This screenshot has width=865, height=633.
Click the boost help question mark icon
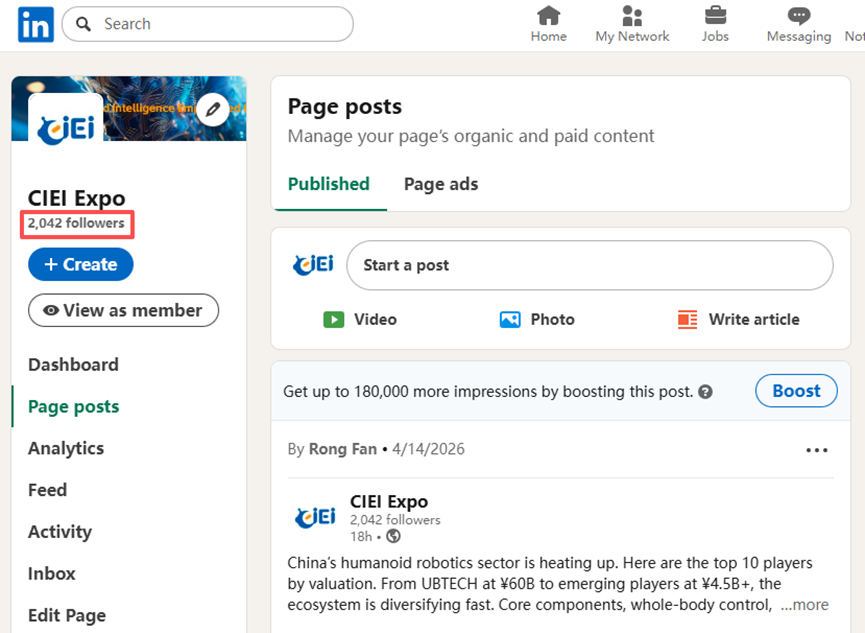706,392
